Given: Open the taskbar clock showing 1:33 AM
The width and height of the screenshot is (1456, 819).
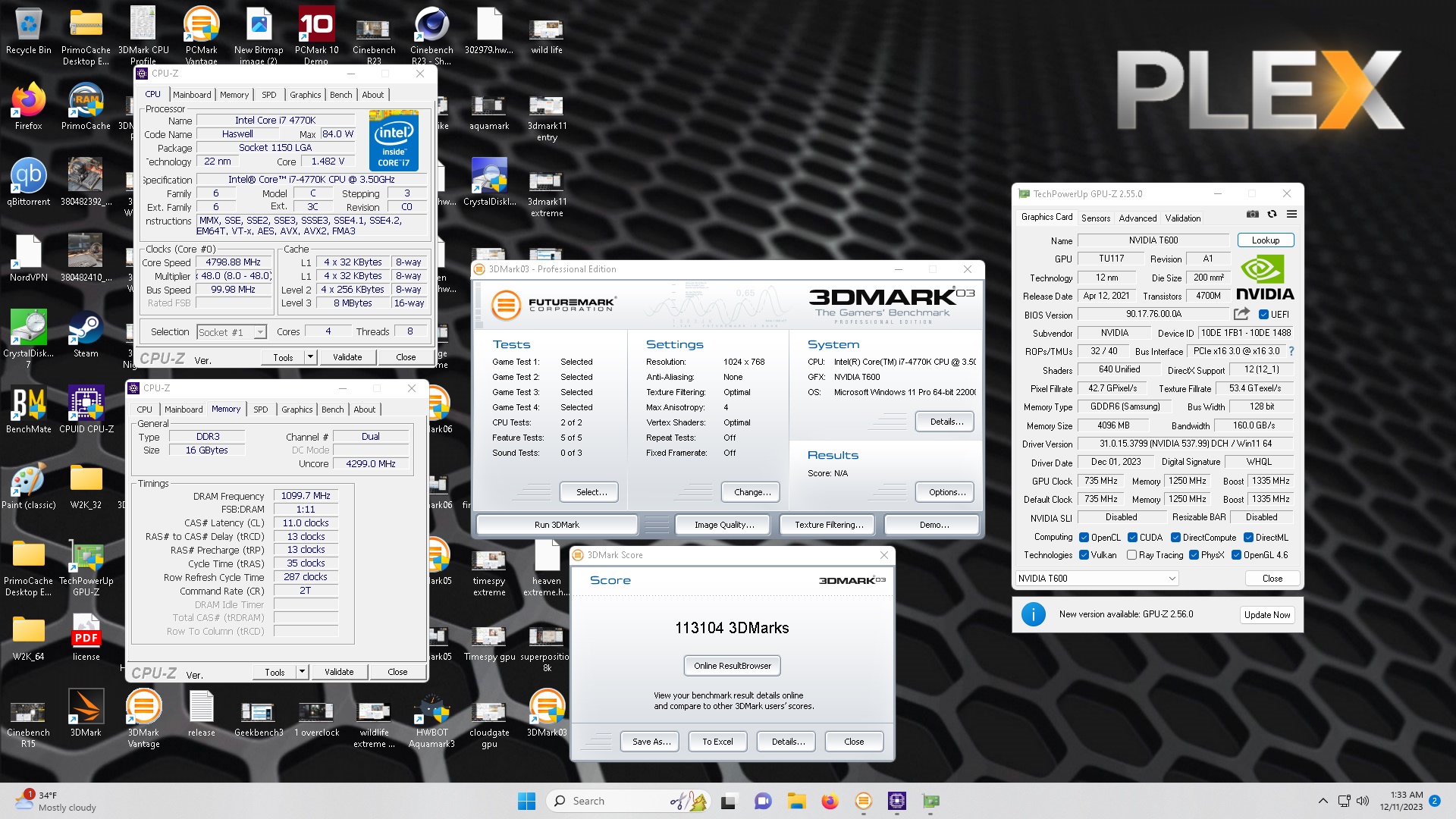Looking at the screenshot, I should click(x=1401, y=801).
